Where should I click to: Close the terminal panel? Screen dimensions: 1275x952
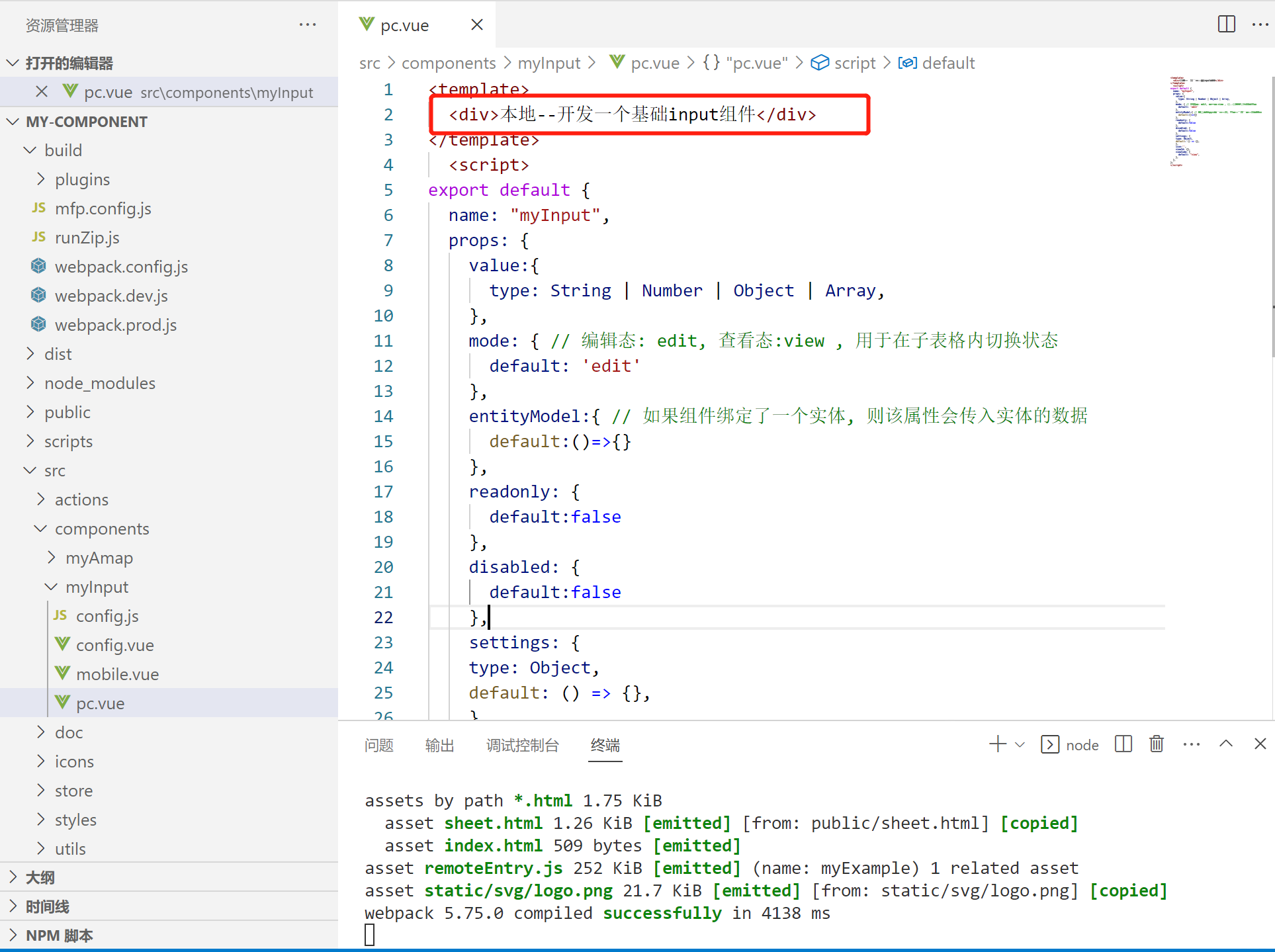1260,744
